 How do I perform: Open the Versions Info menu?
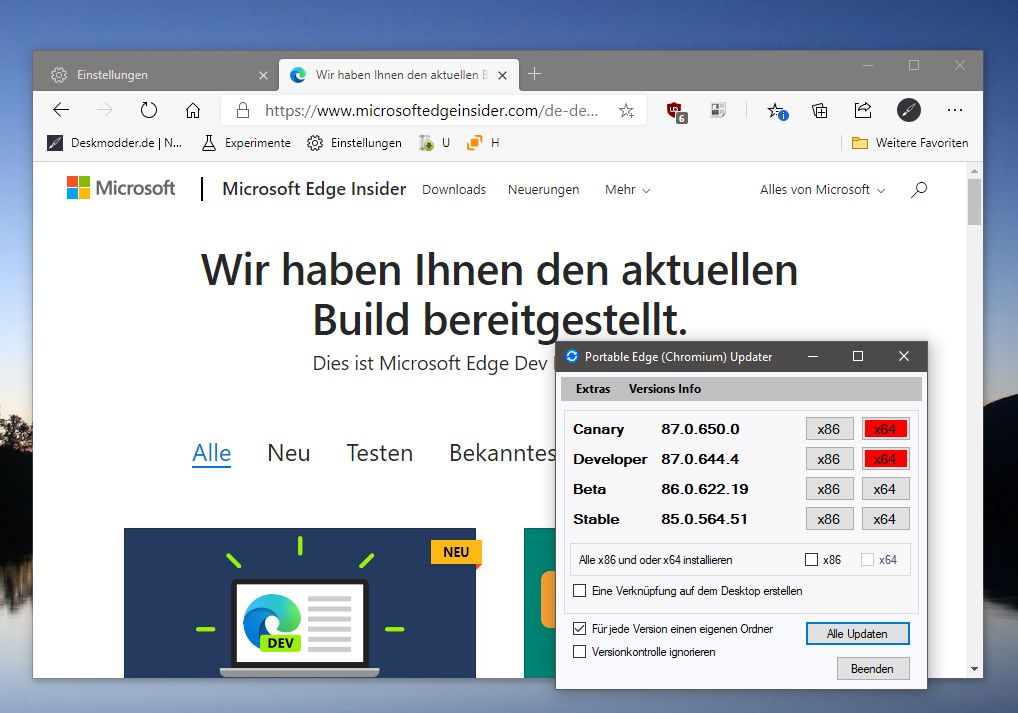pos(665,389)
